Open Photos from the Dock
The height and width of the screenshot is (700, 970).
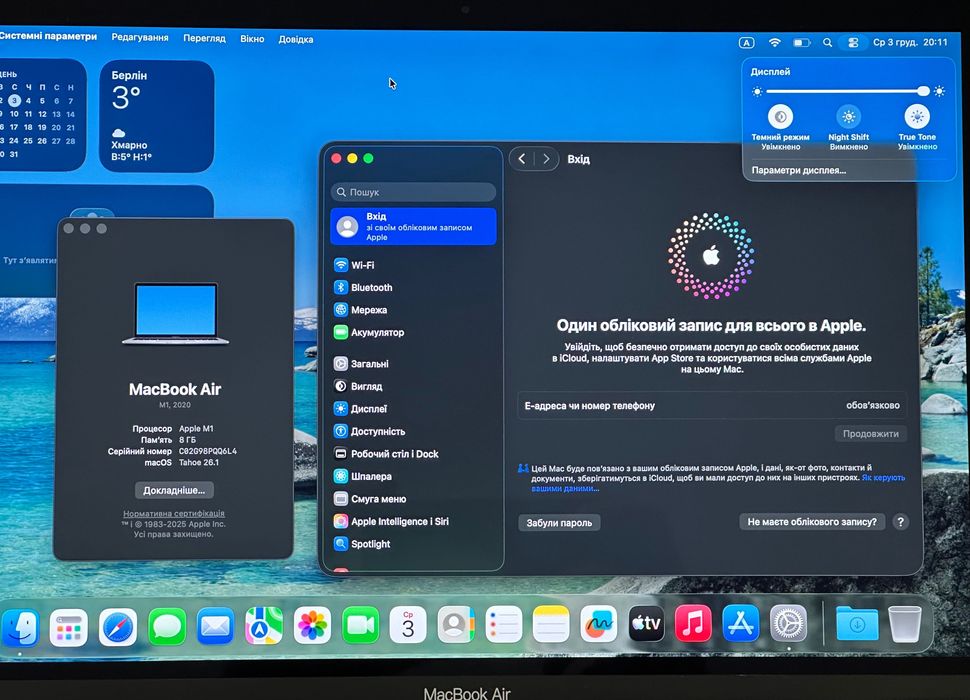click(x=312, y=625)
